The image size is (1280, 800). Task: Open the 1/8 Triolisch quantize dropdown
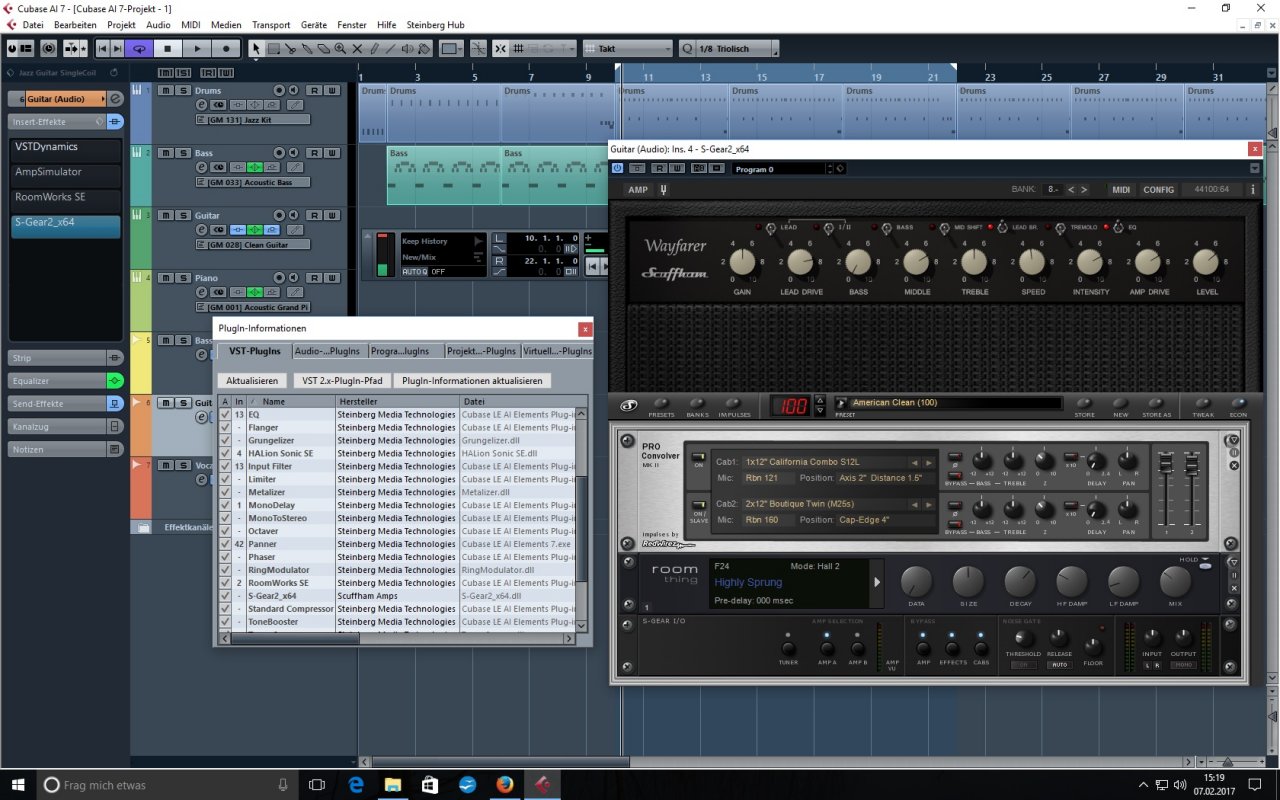(735, 48)
